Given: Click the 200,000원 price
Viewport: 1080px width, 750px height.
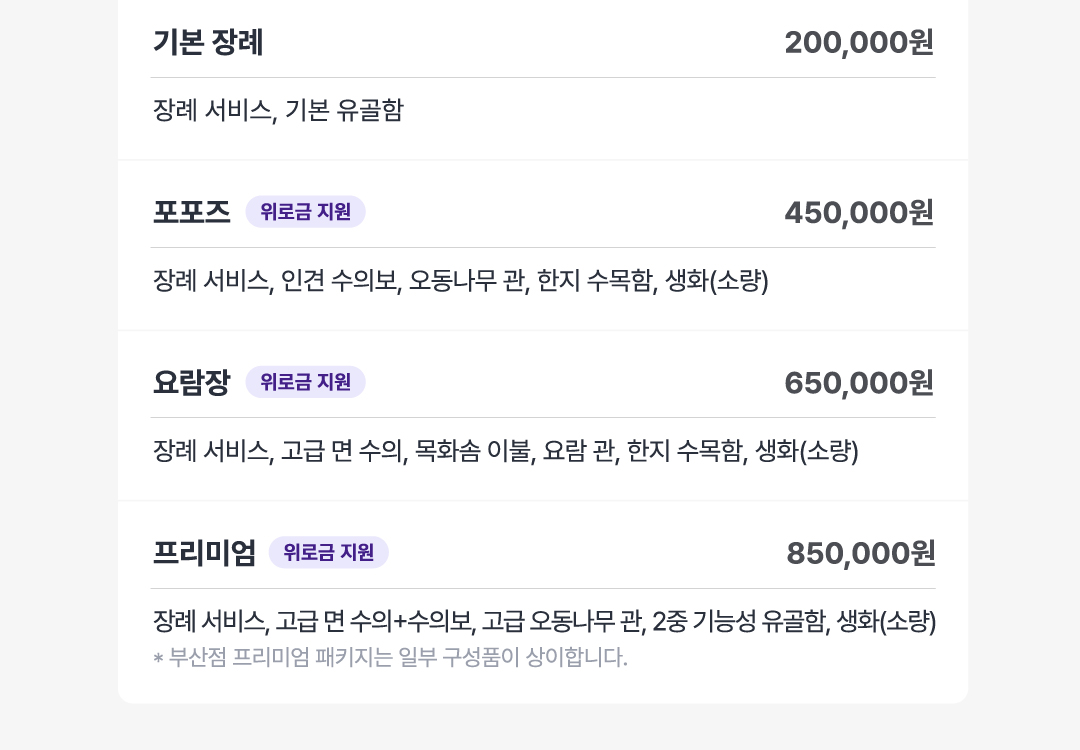Looking at the screenshot, I should pos(860,42).
